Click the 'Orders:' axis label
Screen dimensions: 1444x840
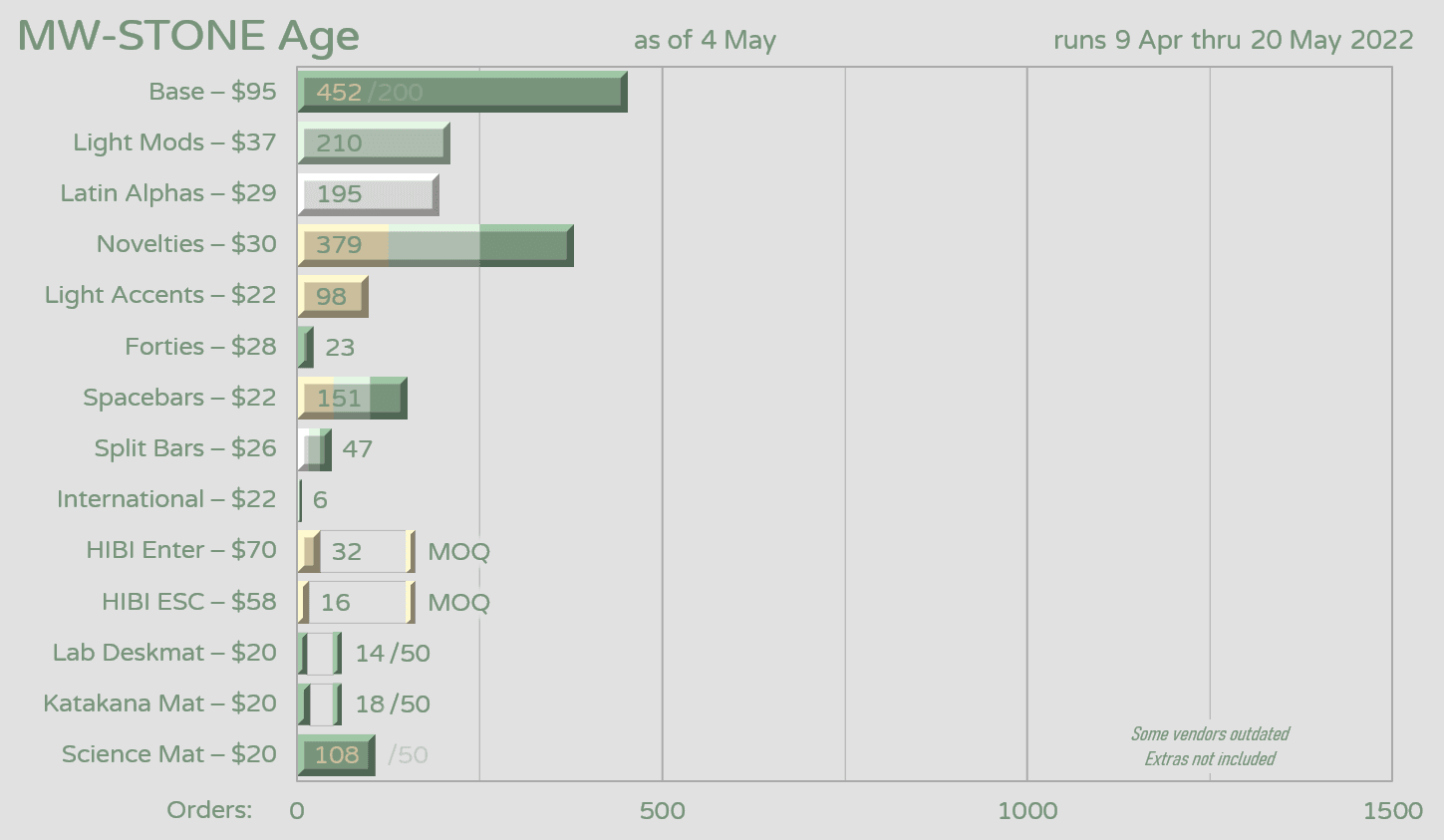(209, 810)
